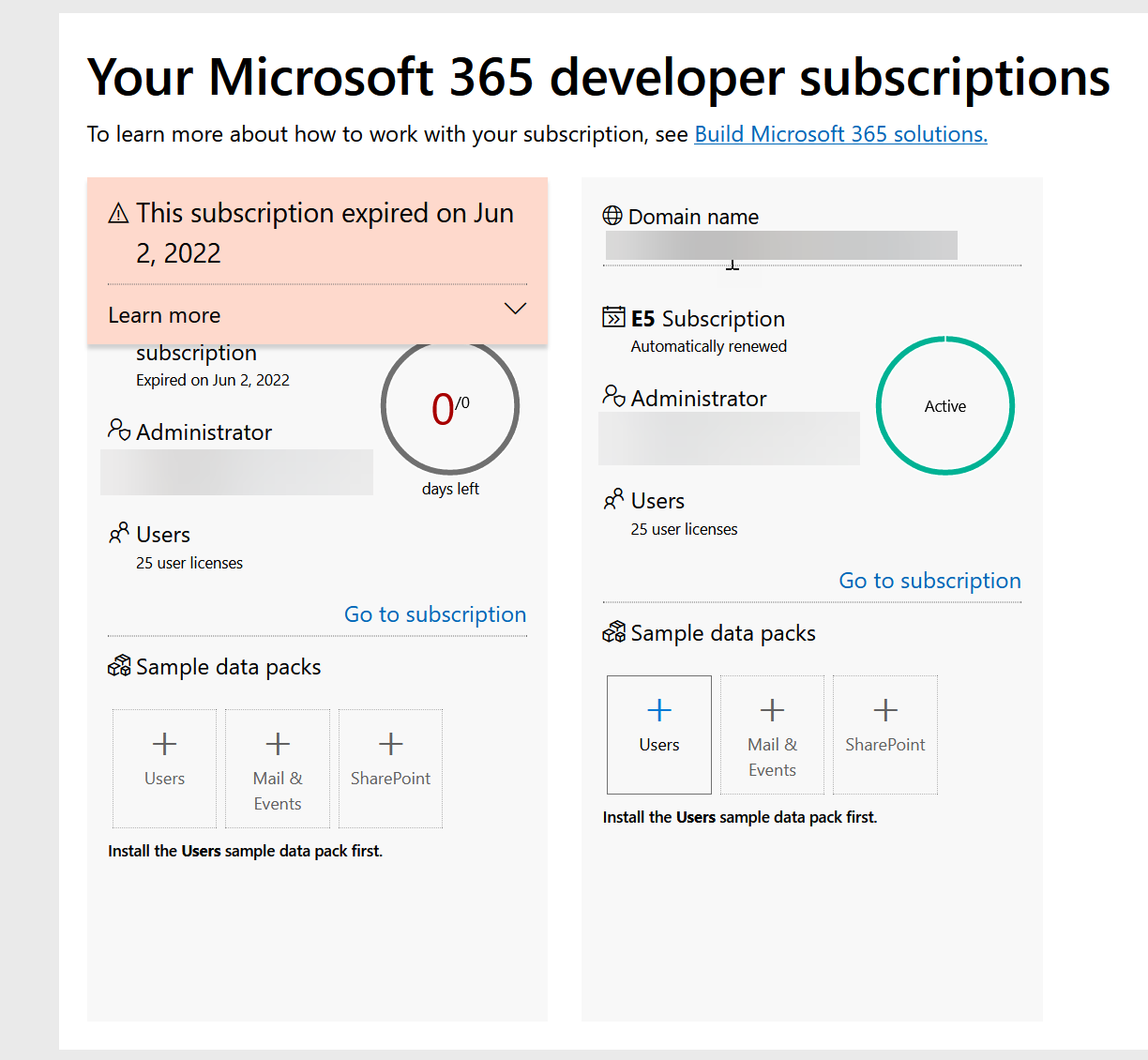The width and height of the screenshot is (1148, 1060).
Task: Click Go to subscription on the E5 card
Action: point(929,580)
